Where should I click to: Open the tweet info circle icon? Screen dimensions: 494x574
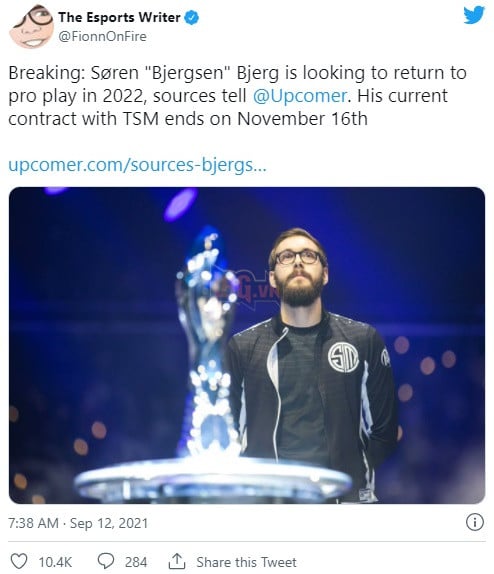(x=475, y=522)
